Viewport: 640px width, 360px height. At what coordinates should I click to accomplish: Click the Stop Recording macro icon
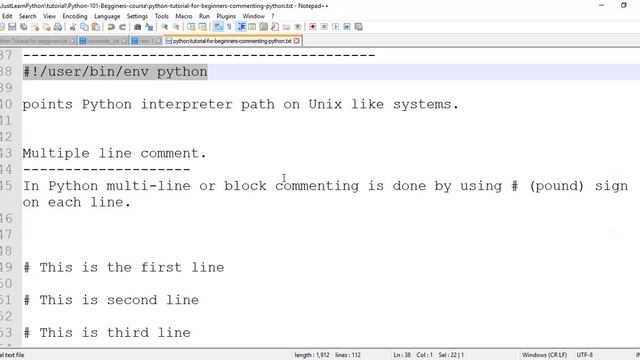tap(324, 27)
